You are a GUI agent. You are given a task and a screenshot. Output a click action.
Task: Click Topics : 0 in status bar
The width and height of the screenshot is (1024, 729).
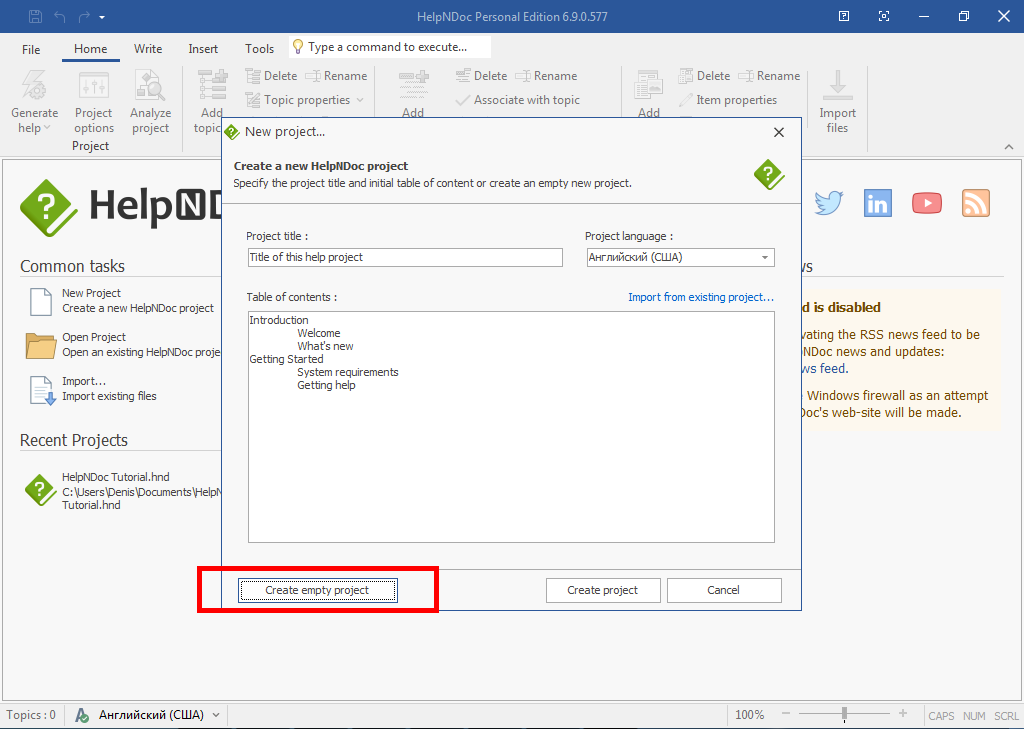(31, 715)
